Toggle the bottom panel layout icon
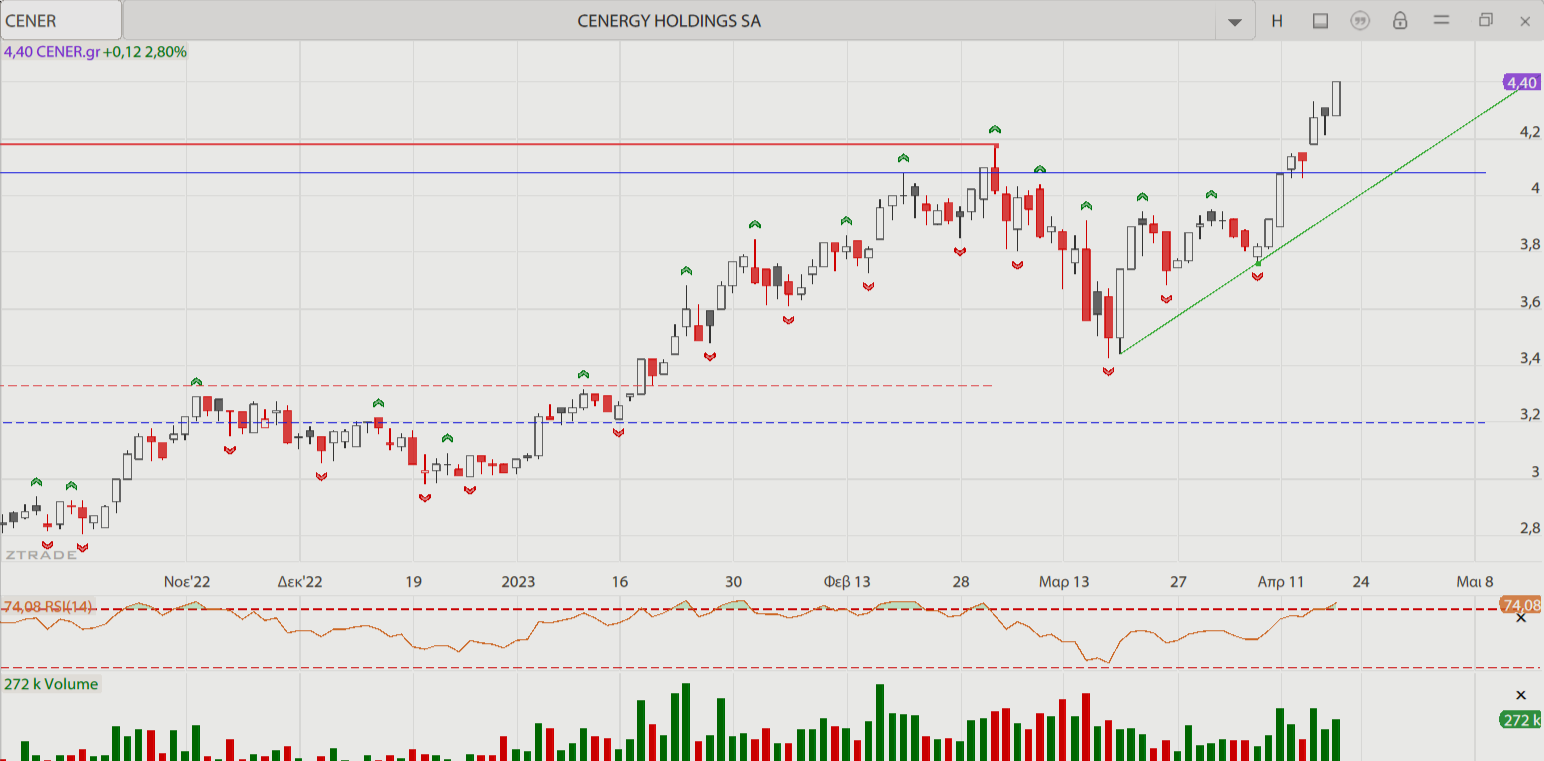The width and height of the screenshot is (1544, 761). 1320,21
